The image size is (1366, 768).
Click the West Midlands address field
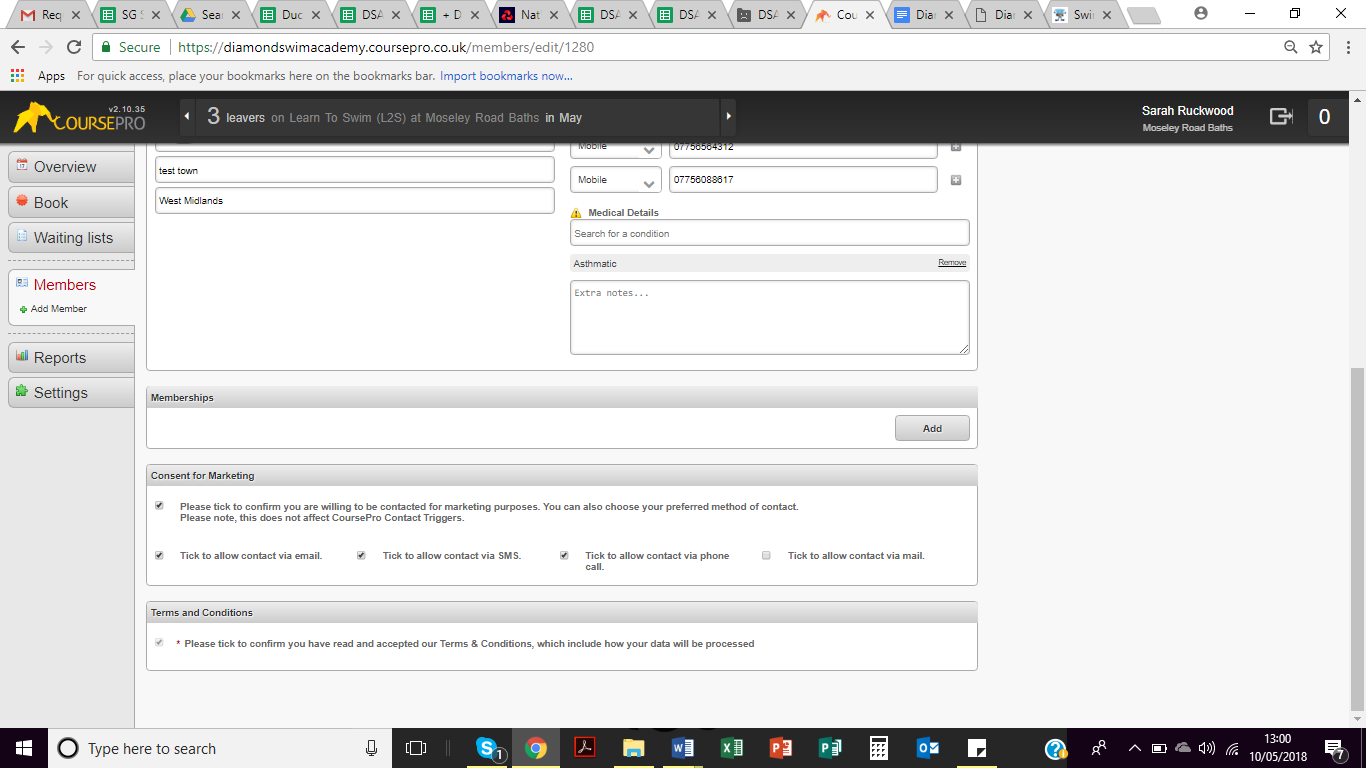(355, 200)
